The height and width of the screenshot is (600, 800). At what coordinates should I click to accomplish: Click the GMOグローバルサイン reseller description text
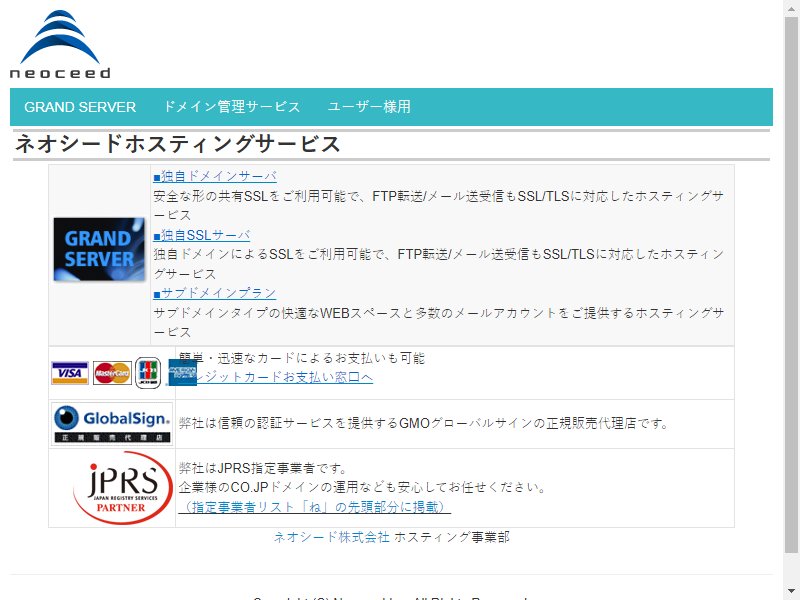pyautogui.click(x=423, y=423)
